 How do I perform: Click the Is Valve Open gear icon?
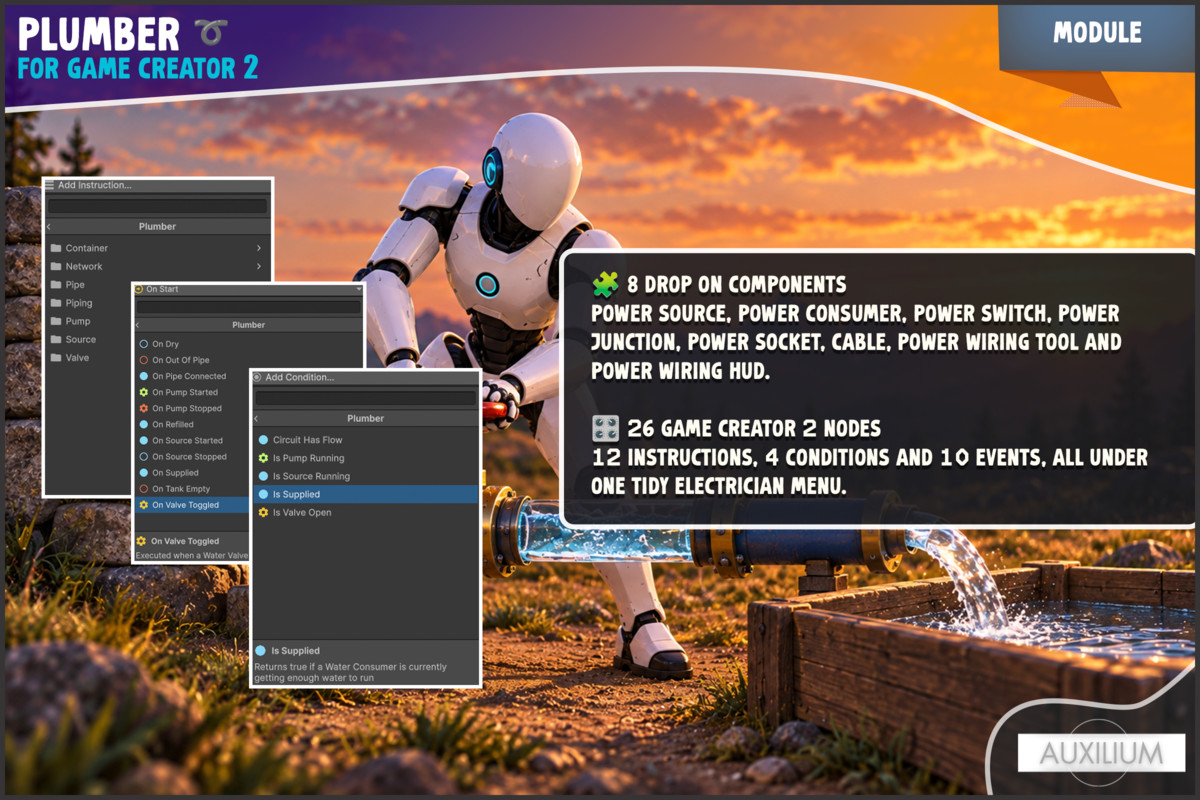(263, 512)
